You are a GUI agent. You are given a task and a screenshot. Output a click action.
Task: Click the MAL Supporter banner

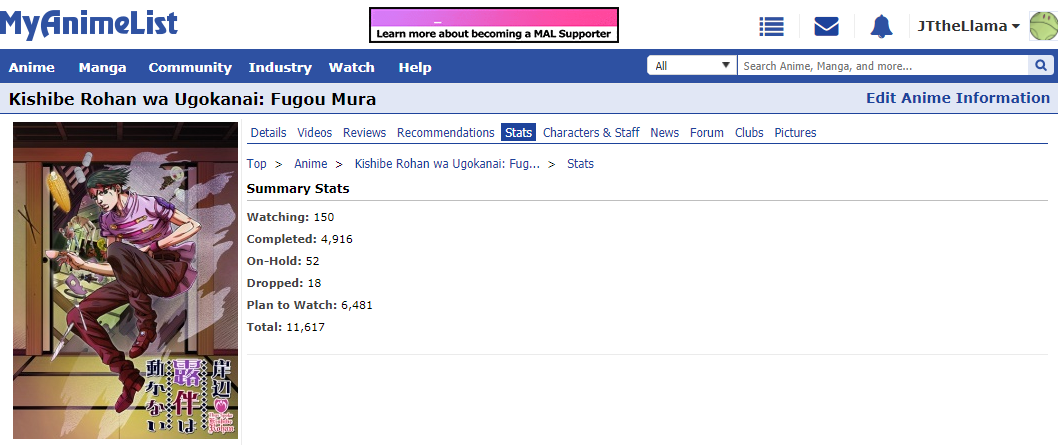(x=494, y=25)
